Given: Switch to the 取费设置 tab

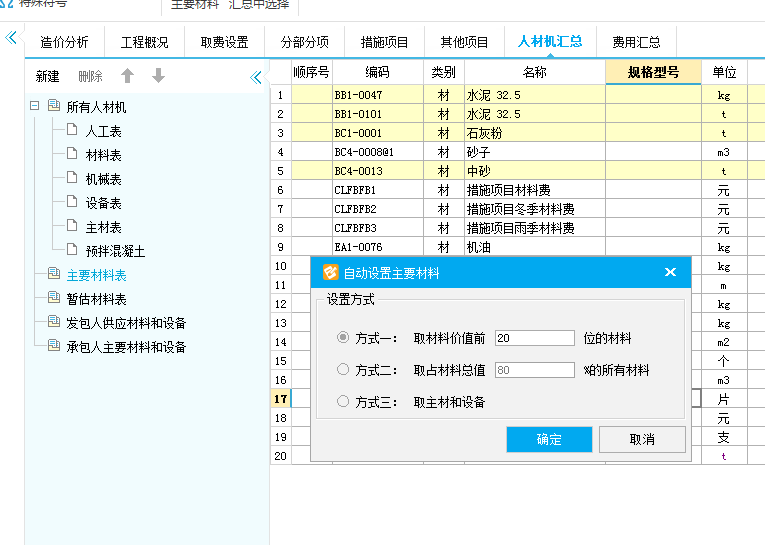Looking at the screenshot, I should click(224, 42).
